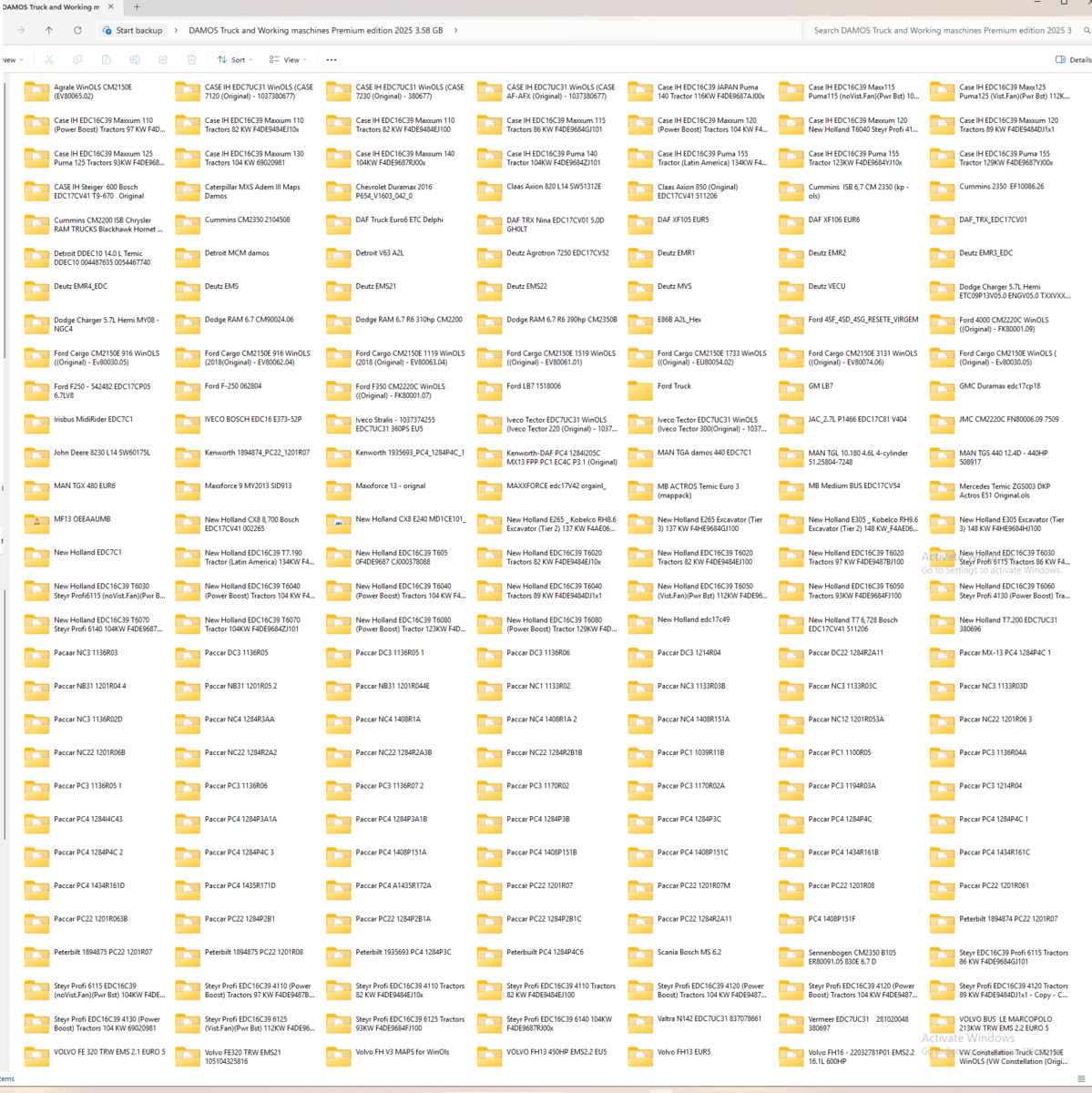
Task: Open the Sort dropdown
Action: (x=235, y=60)
